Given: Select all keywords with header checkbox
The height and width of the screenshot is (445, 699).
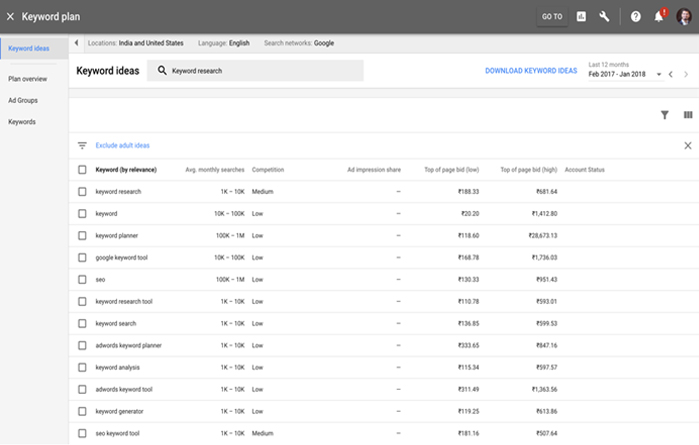Looking at the screenshot, I should click(x=82, y=169).
